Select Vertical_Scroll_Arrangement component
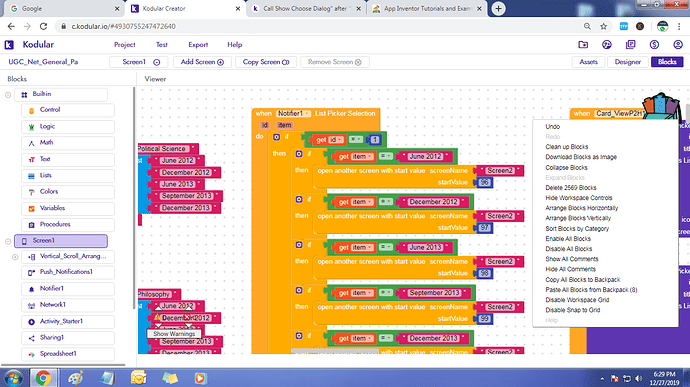Screen dimensions: 690x387 coord(68,256)
